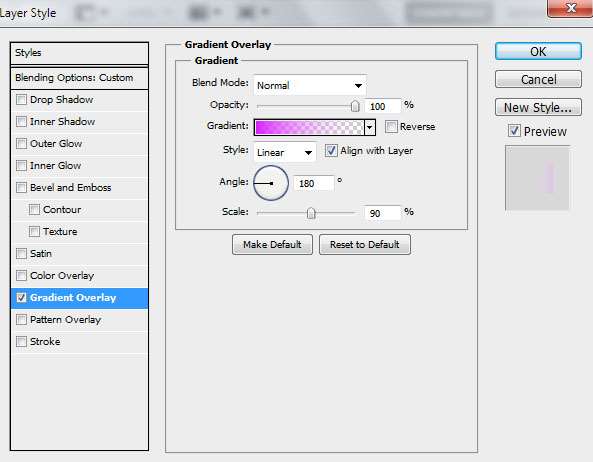Confirm with the OK button

538,51
